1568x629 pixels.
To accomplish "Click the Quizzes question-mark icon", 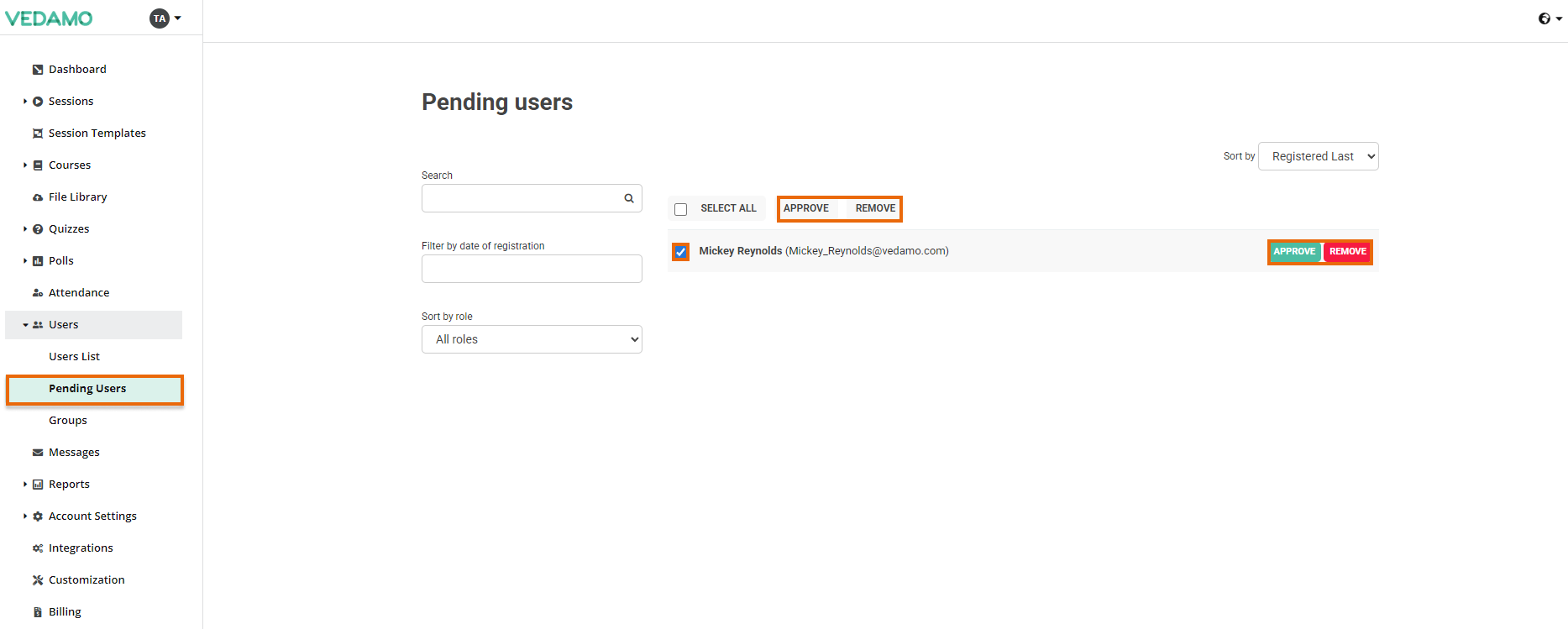I will click(x=38, y=229).
